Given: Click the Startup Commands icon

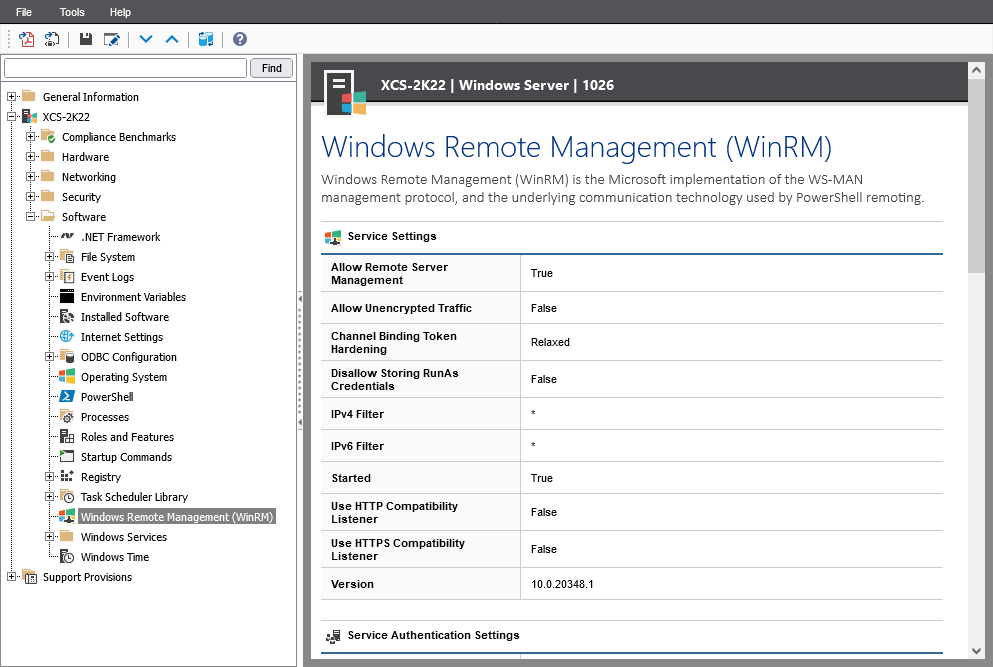Looking at the screenshot, I should click(67, 456).
